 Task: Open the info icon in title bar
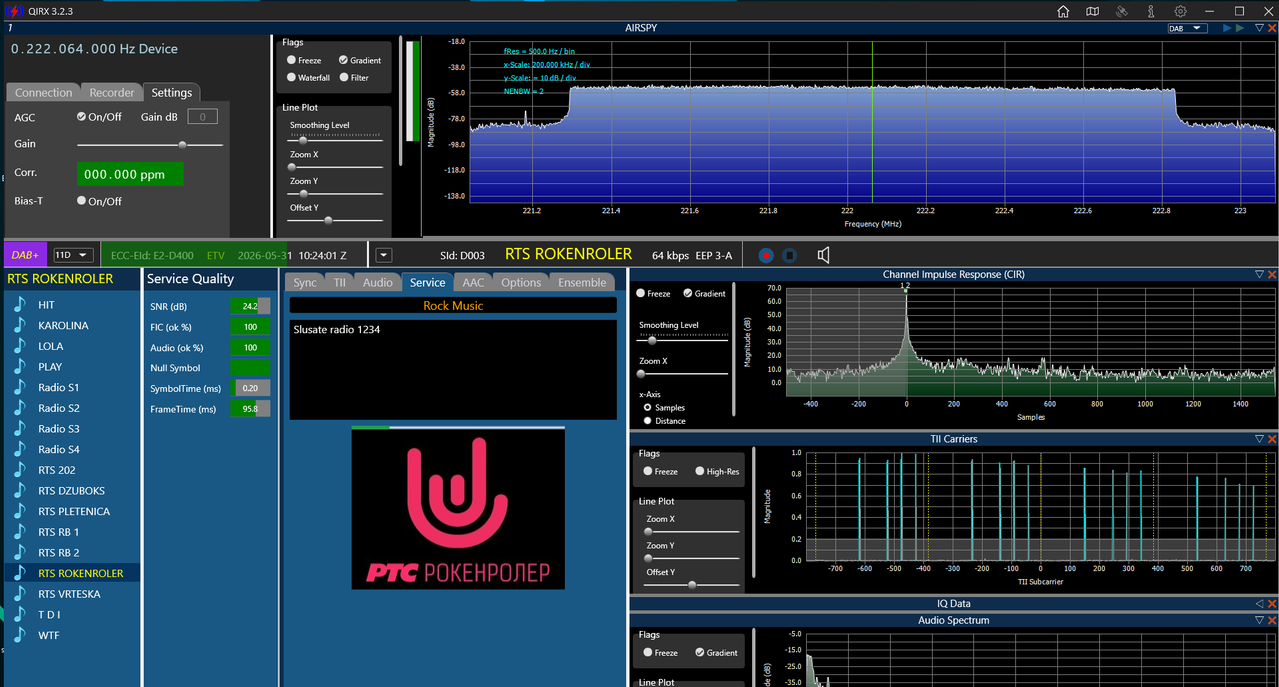1151,11
